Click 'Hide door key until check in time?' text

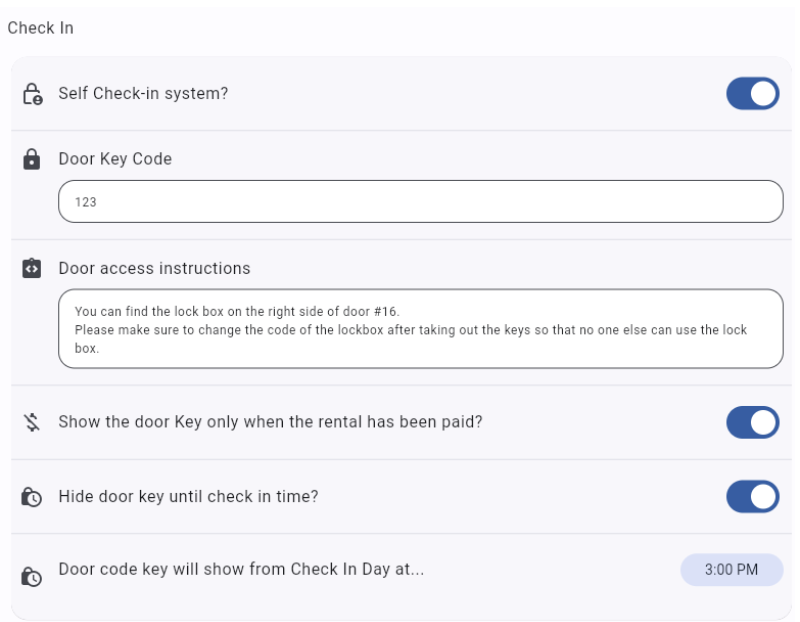[188, 496]
